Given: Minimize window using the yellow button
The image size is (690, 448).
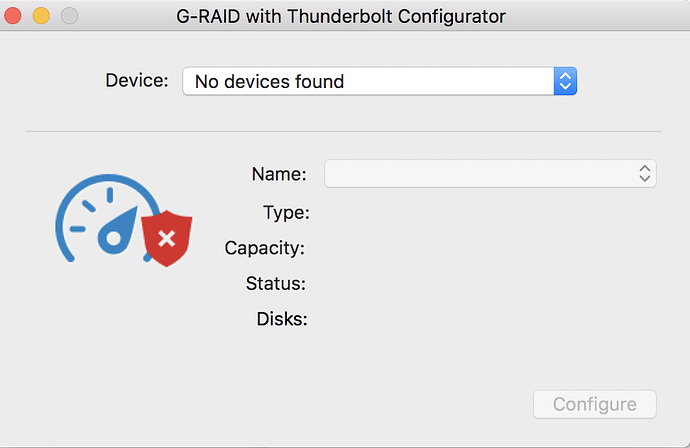Looking at the screenshot, I should point(41,16).
